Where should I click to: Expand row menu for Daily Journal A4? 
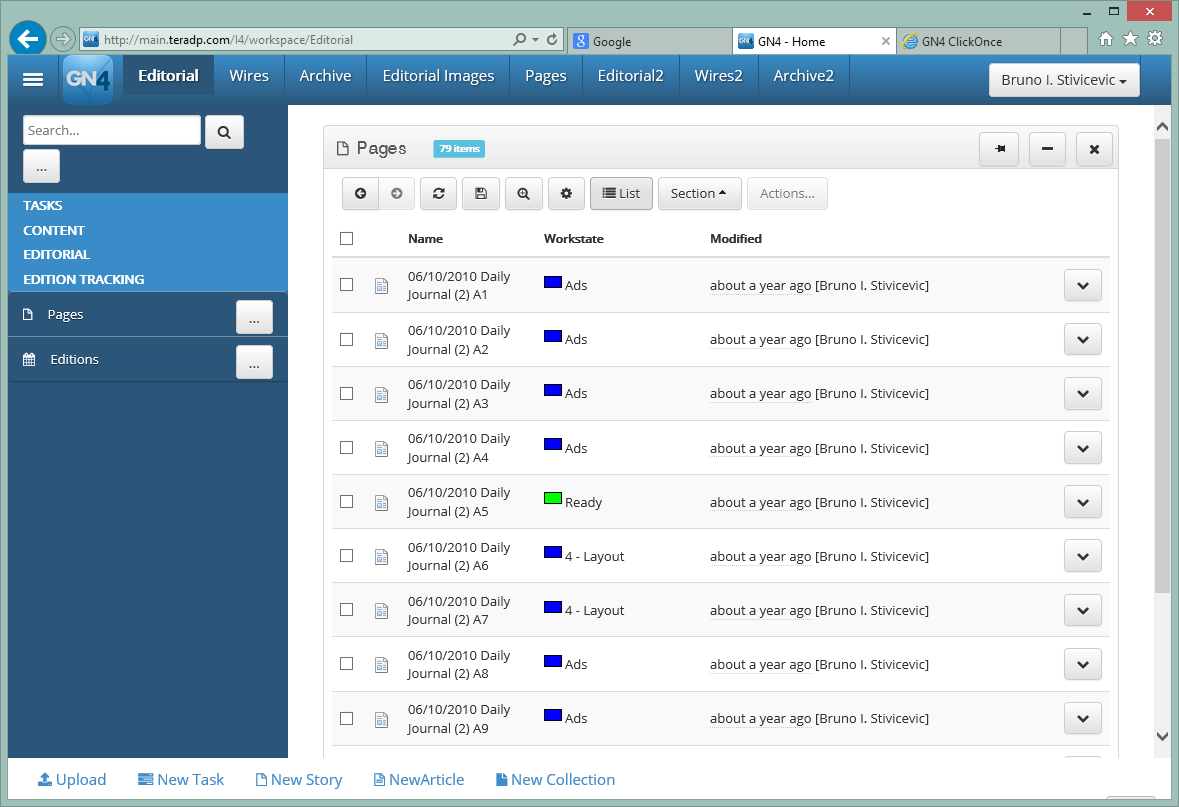click(1083, 448)
